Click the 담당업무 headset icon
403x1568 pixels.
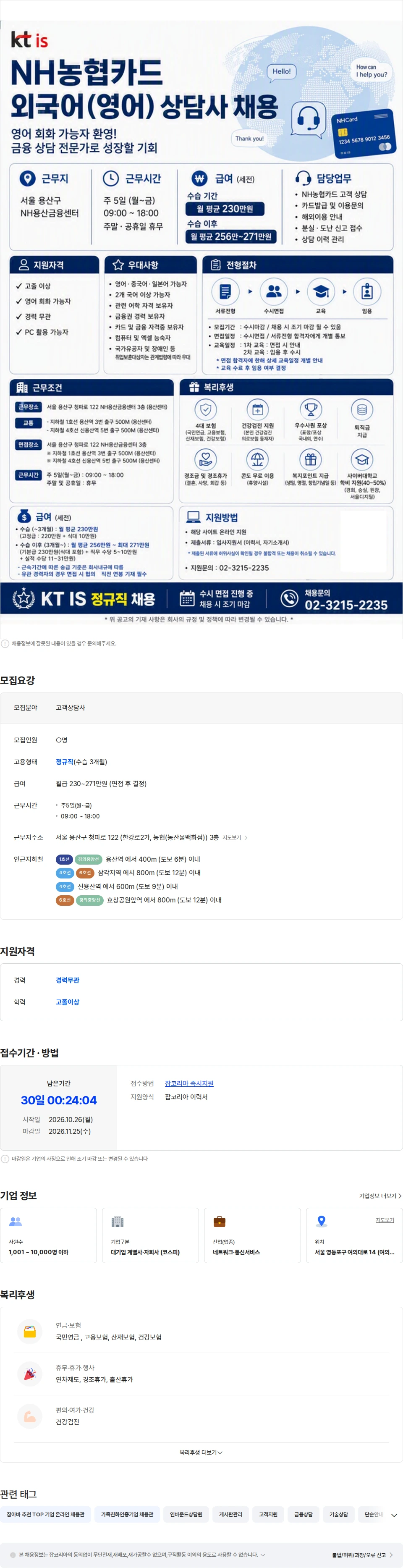pos(303,178)
